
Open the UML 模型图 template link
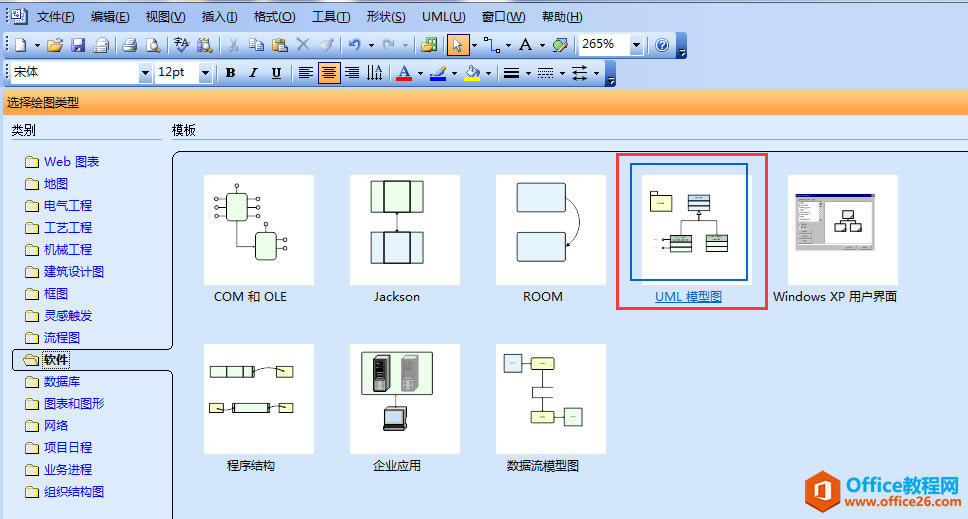click(688, 297)
